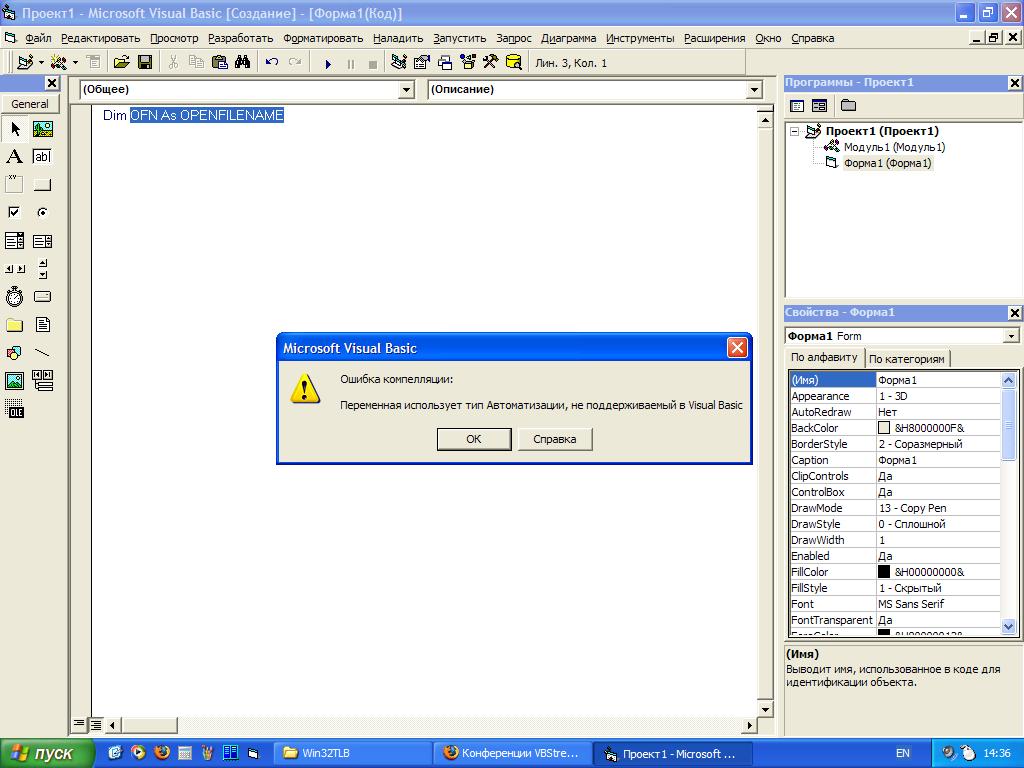Select Модуль1 (Модуль1) in the project tree
Viewport: 1024px width, 768px height.
click(894, 147)
